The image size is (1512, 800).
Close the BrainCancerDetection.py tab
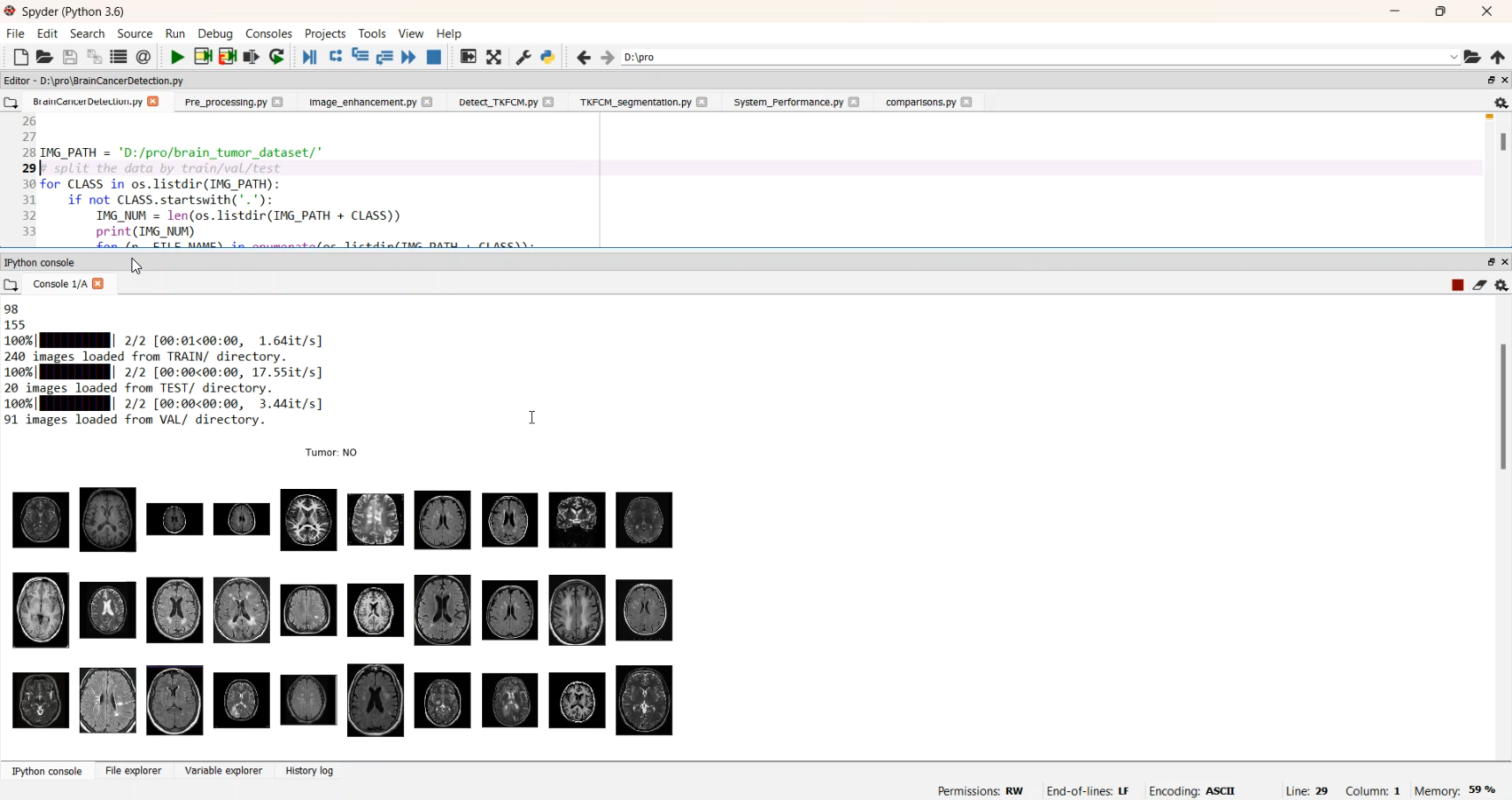point(153,103)
